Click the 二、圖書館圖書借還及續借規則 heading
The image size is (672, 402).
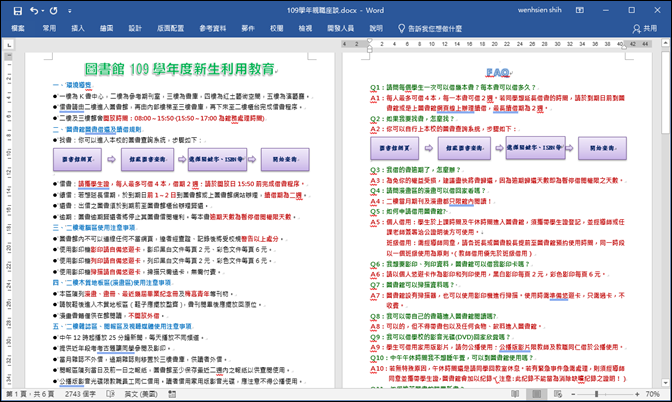coord(96,129)
